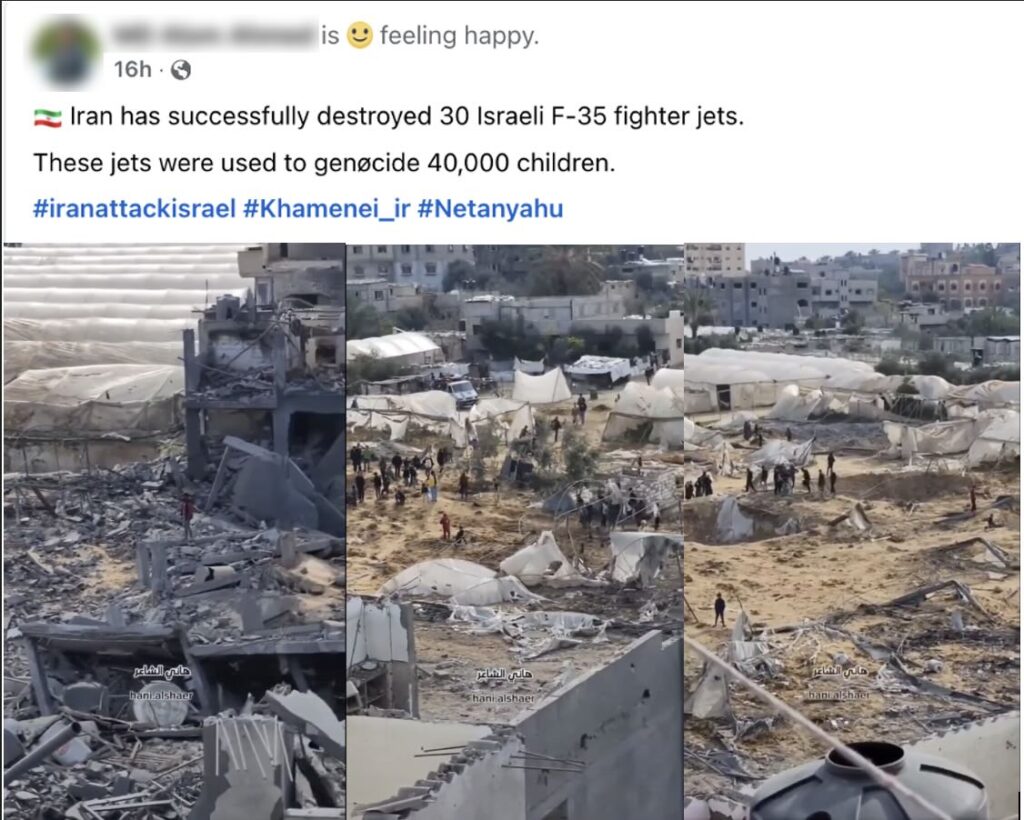
Task: Click the Iran flag emoji
Action: (x=48, y=118)
